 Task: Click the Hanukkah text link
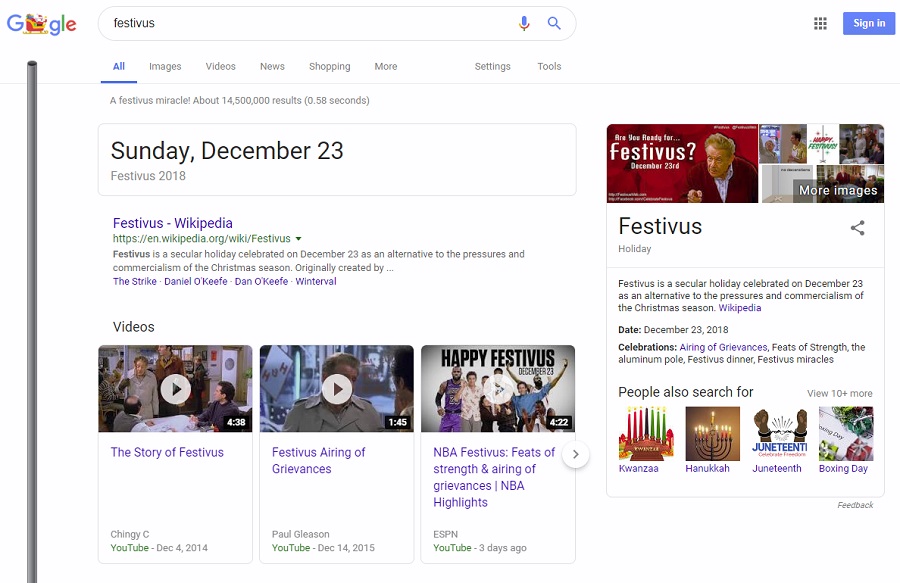(x=707, y=469)
